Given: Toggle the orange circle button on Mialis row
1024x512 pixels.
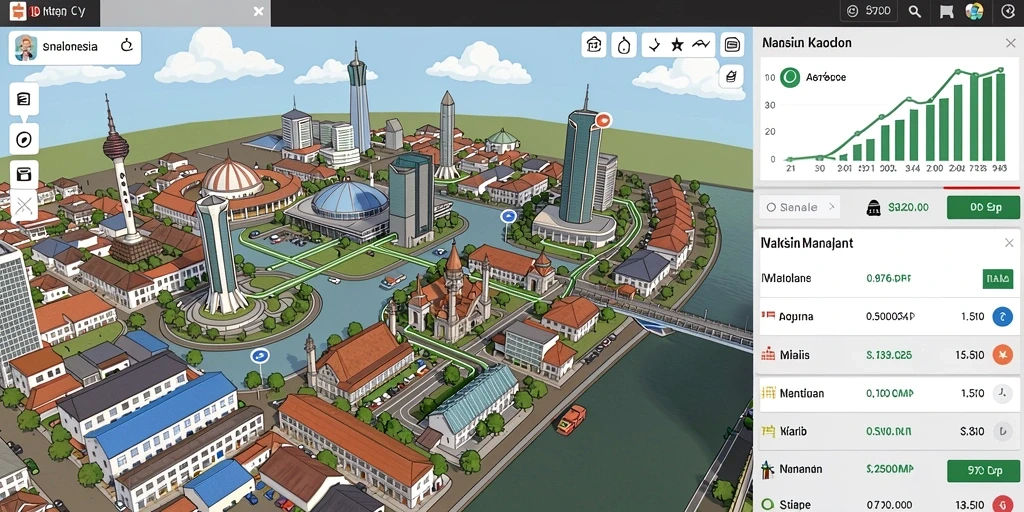Looking at the screenshot, I should click(1002, 355).
